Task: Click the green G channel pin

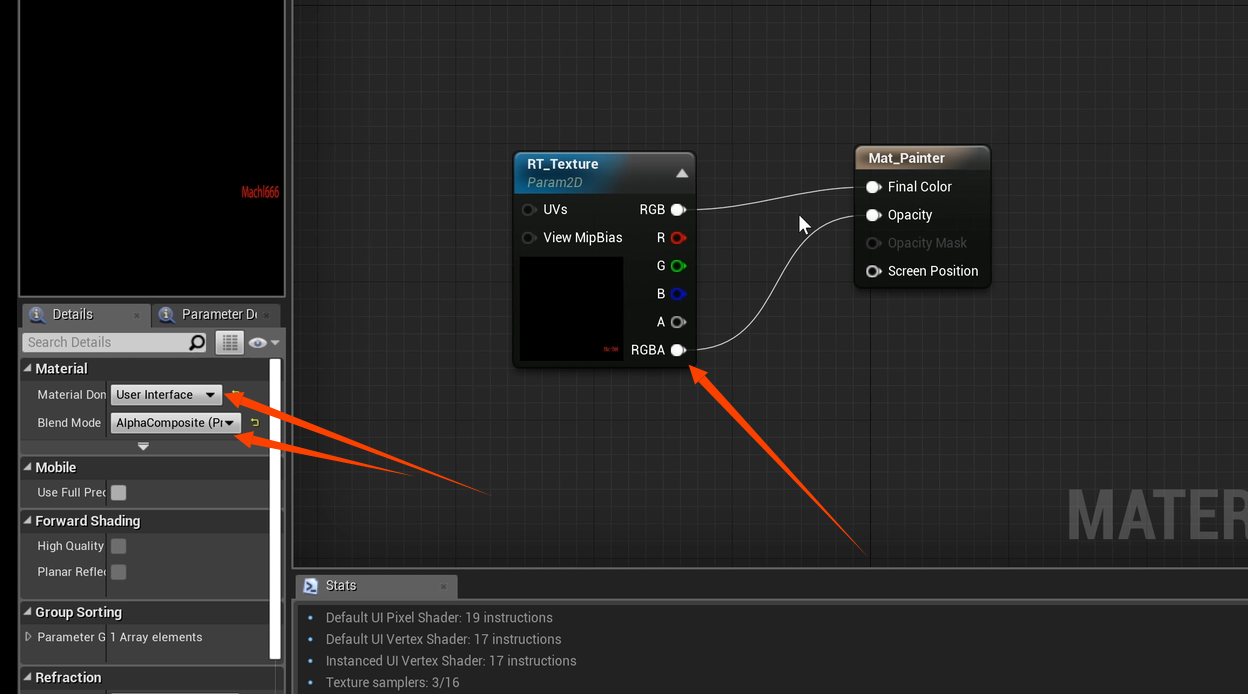Action: 678,265
